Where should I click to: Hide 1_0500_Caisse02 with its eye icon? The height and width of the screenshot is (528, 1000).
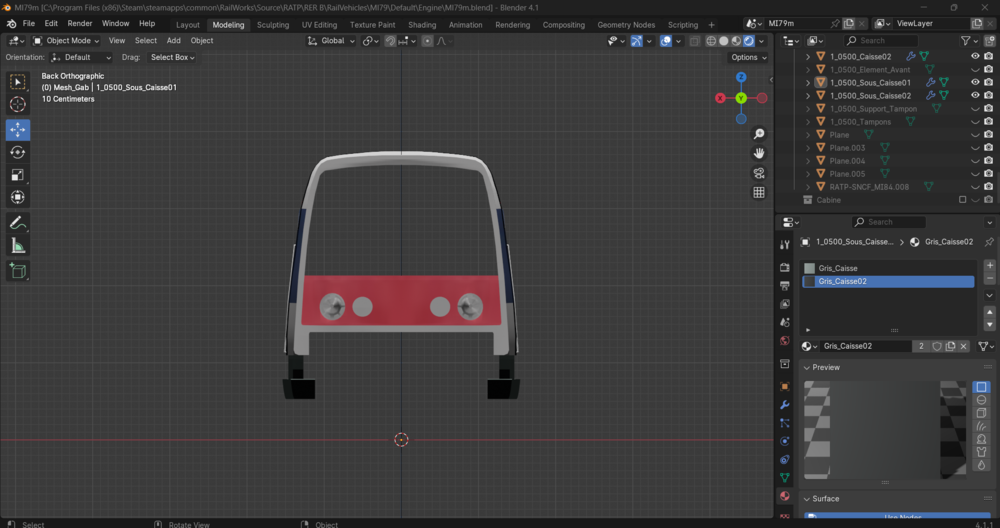(x=975, y=56)
